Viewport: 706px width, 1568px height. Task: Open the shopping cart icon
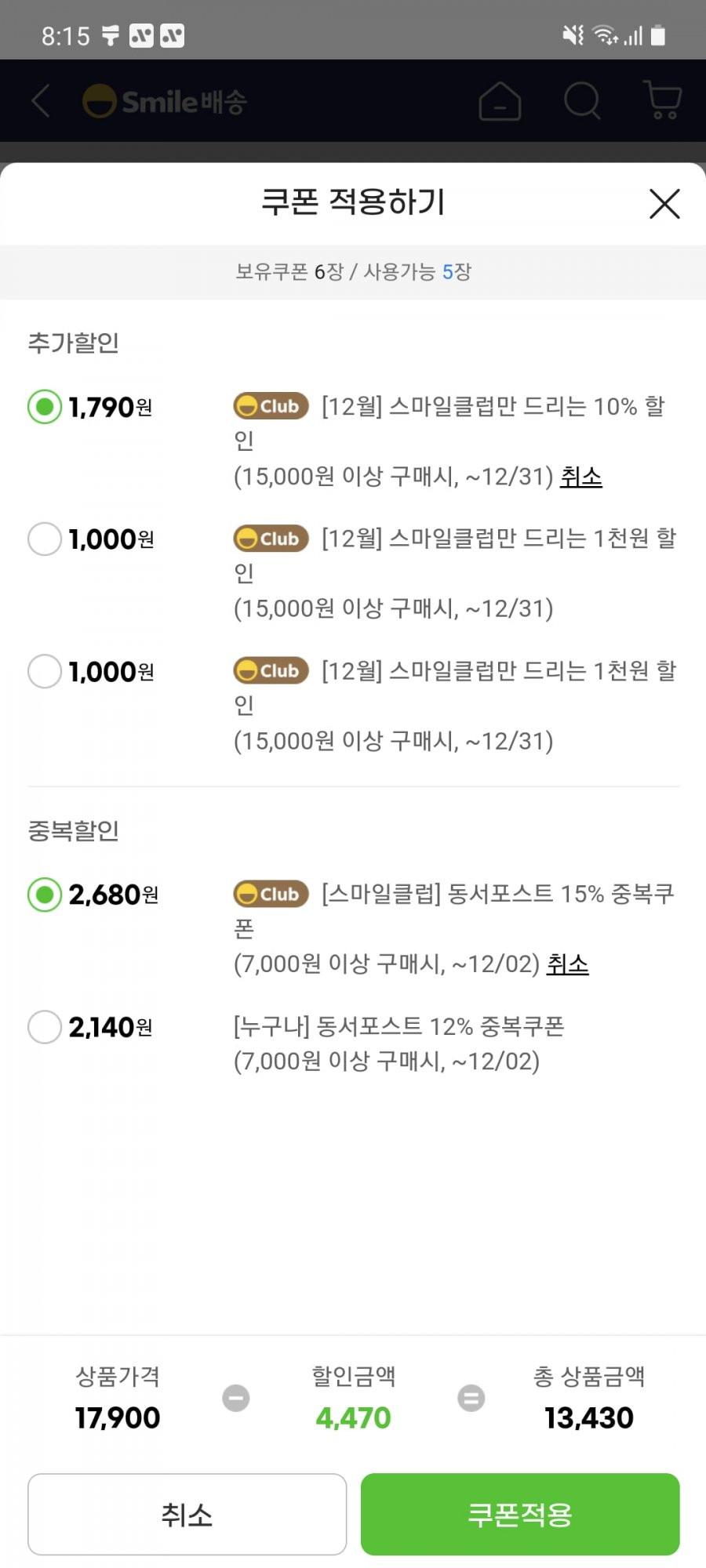point(662,100)
